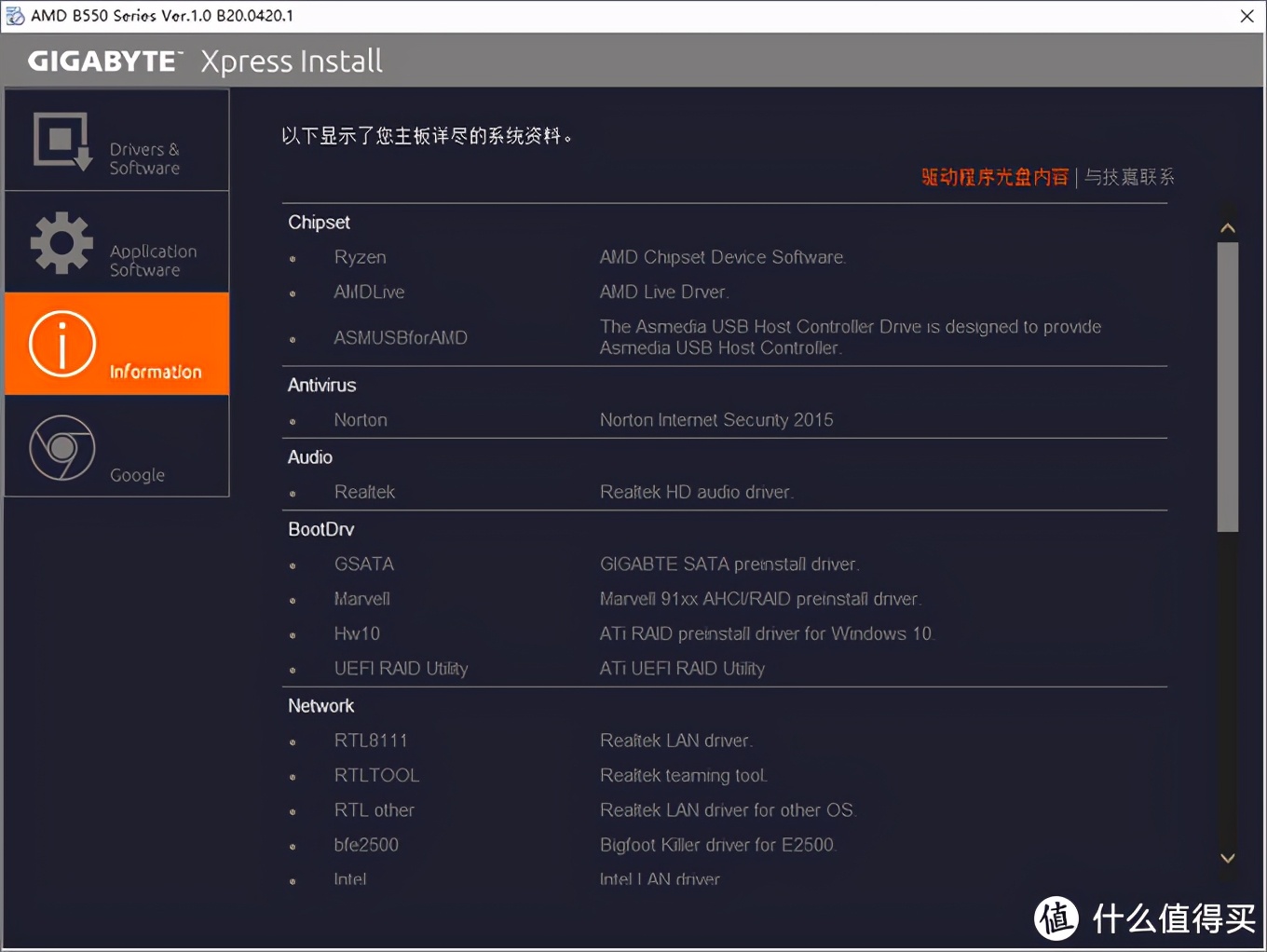Click the scroll down arrow

click(1228, 858)
